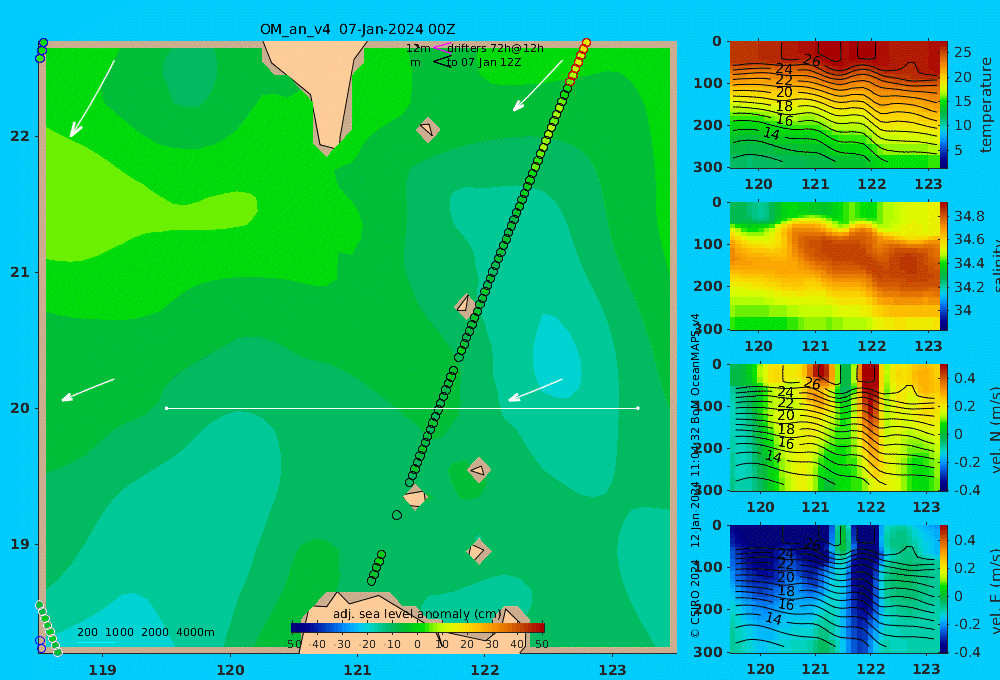Click the isolated track circle near 19.2N
The image size is (1000, 680).
click(397, 515)
